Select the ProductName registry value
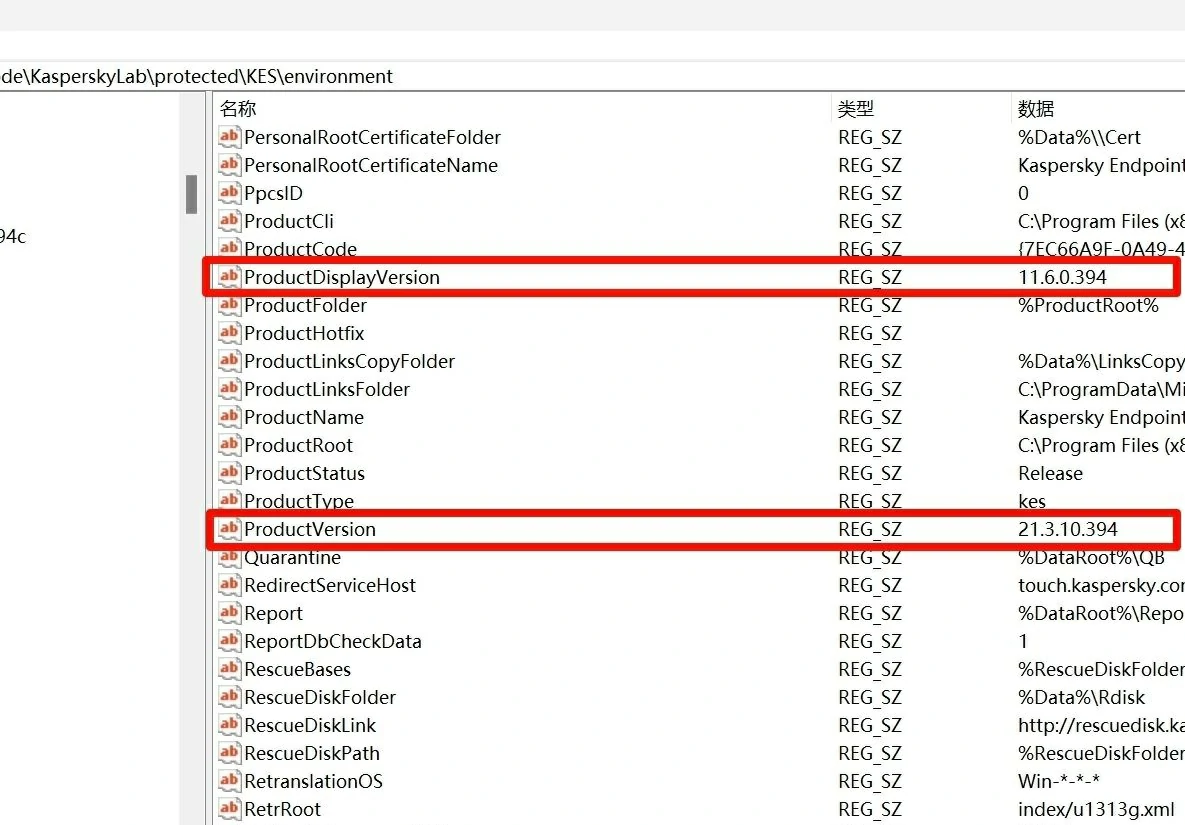The height and width of the screenshot is (825, 1185). [304, 417]
